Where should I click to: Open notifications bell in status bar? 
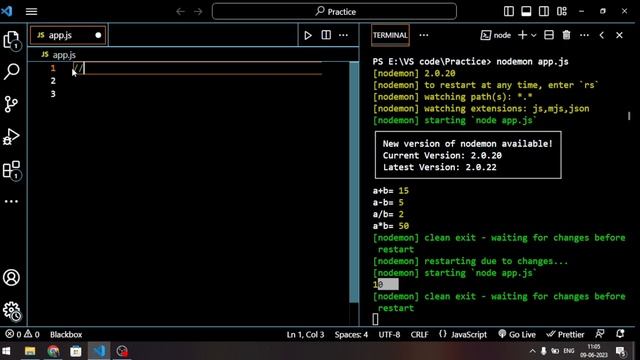click(x=620, y=334)
